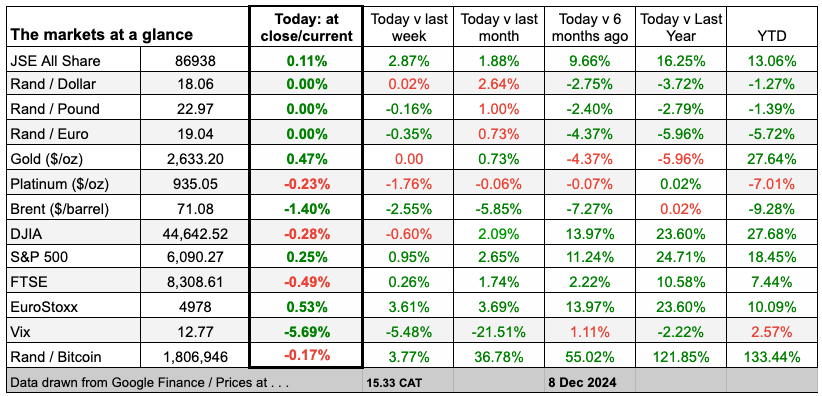This screenshot has height=396, width=822.
Task: Click the YTD column header
Action: 773,35
